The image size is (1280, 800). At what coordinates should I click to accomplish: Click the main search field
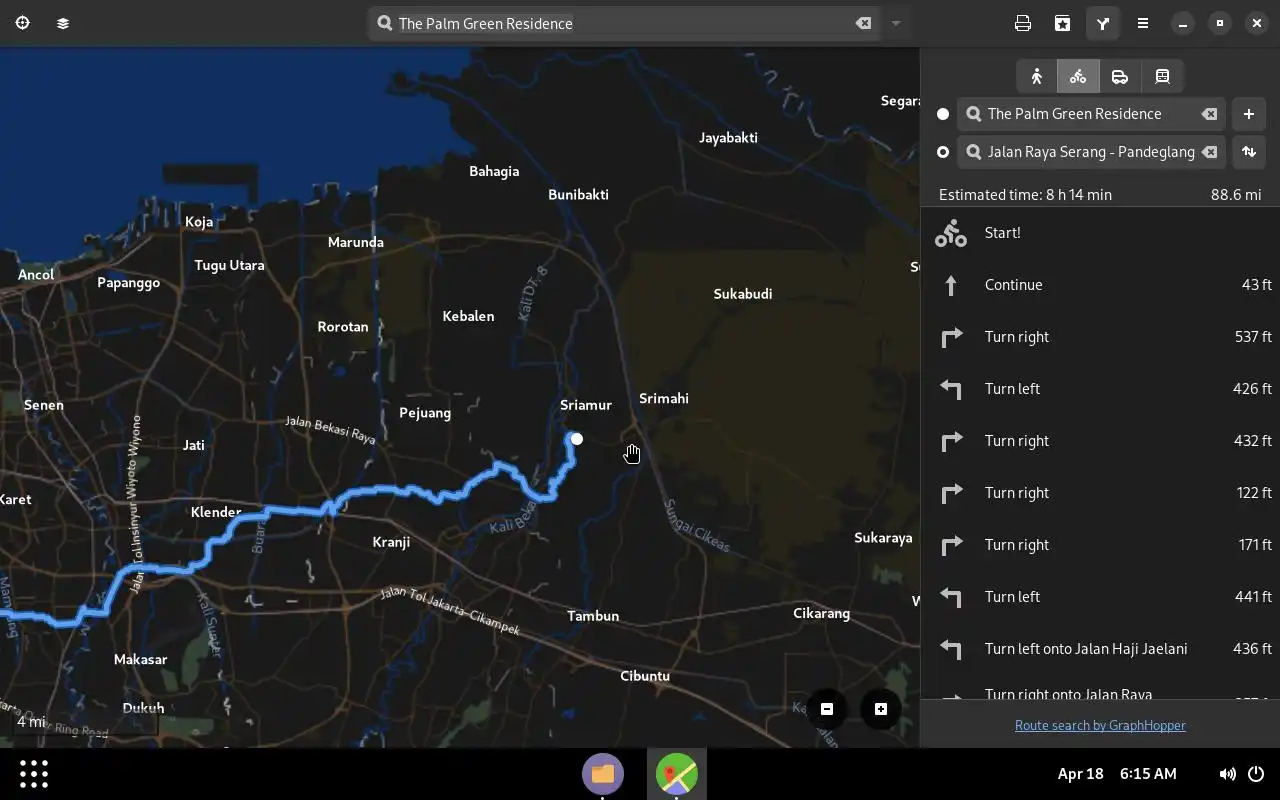tap(624, 23)
